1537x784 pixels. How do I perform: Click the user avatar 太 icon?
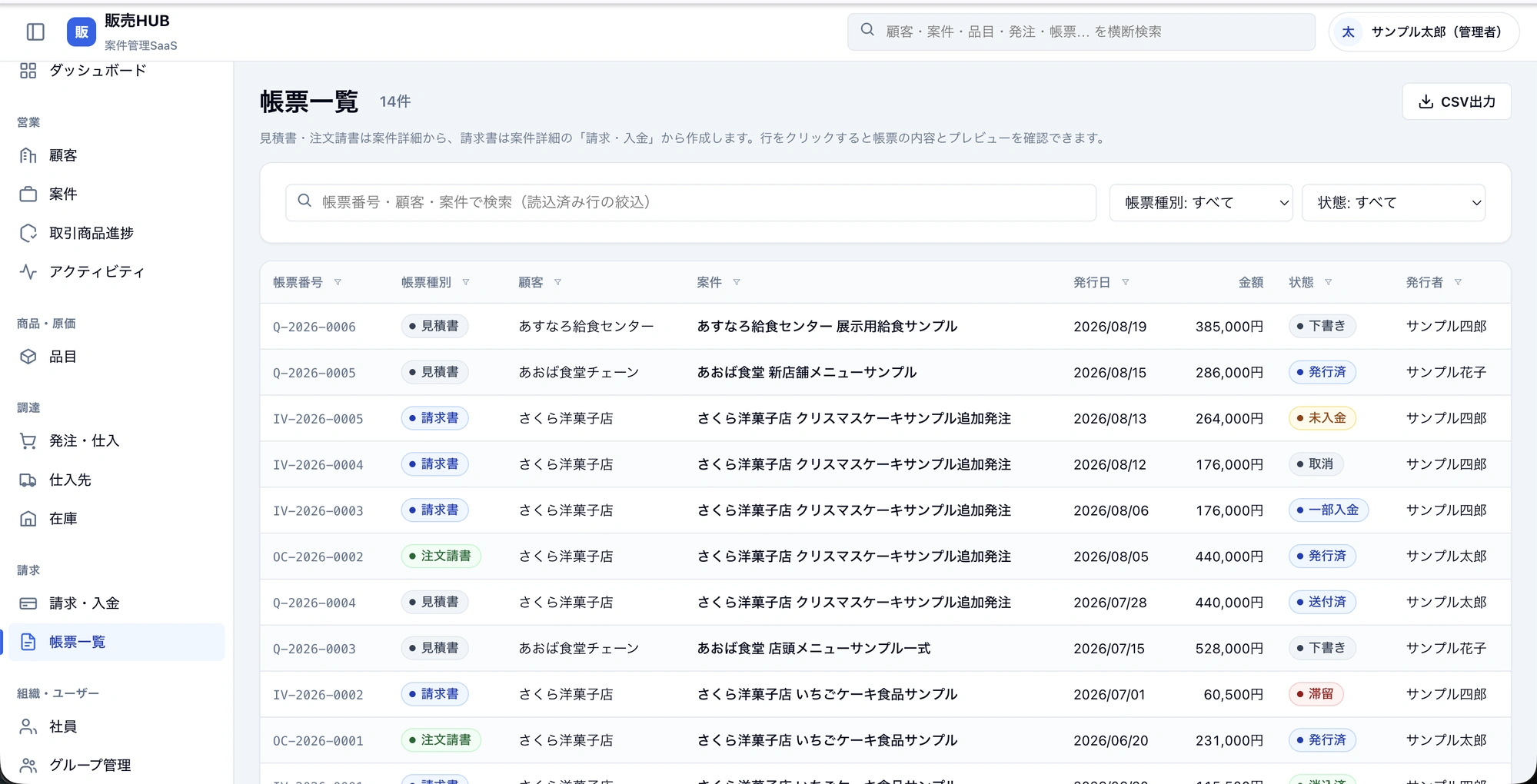[x=1348, y=32]
